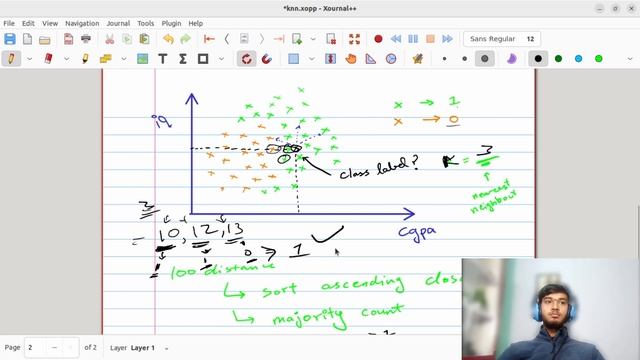Open the Help menu
Viewport: 640px width, 360px height.
point(196,23)
